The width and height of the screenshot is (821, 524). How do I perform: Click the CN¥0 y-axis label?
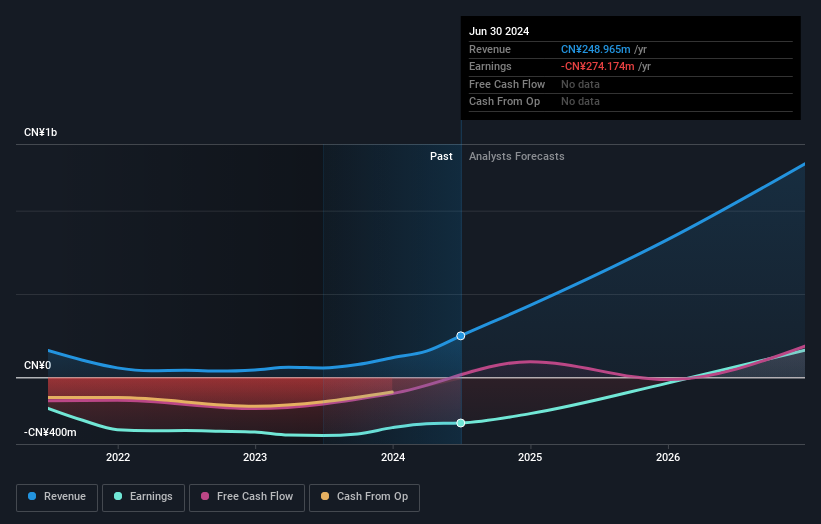point(38,365)
